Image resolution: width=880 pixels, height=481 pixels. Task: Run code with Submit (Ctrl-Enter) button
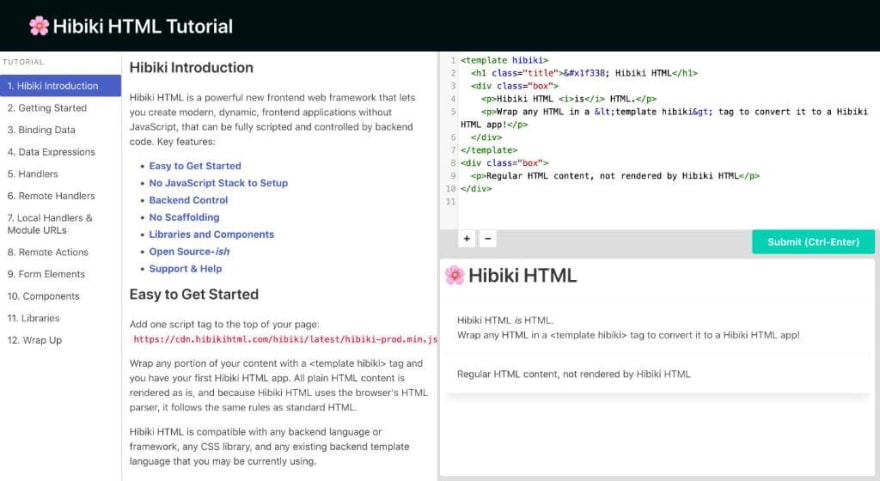coord(813,242)
